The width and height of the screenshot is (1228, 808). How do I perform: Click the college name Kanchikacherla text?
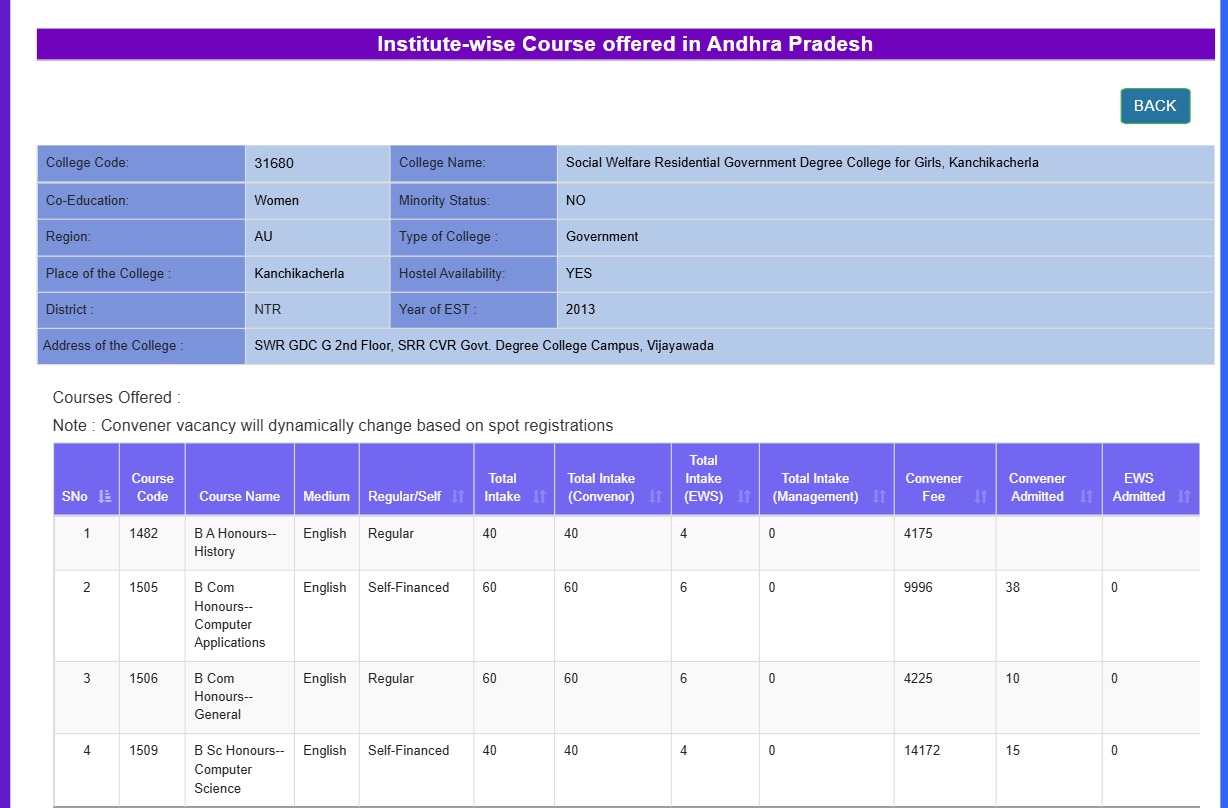(802, 163)
